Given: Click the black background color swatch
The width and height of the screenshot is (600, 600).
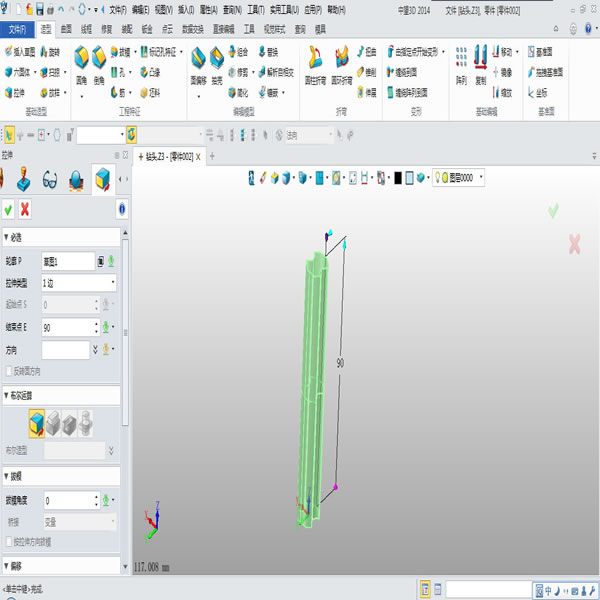Looking at the screenshot, I should 398,178.
